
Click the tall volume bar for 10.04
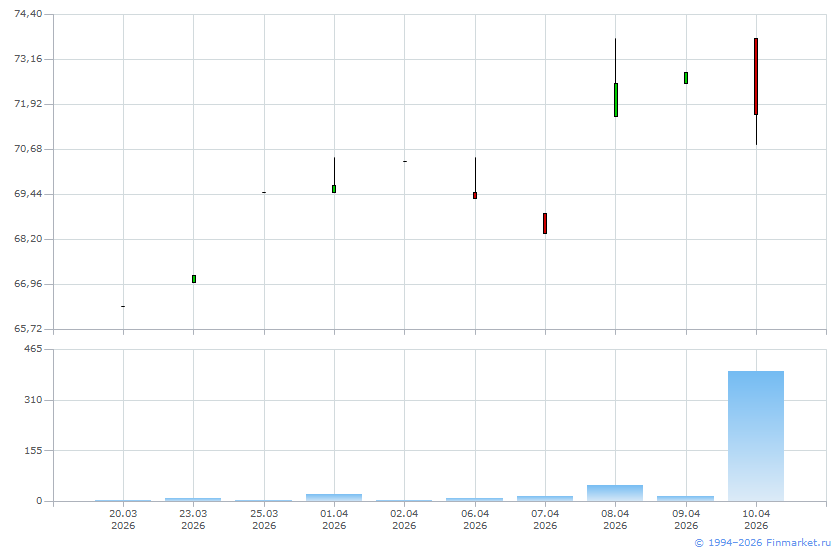pyautogui.click(x=756, y=436)
